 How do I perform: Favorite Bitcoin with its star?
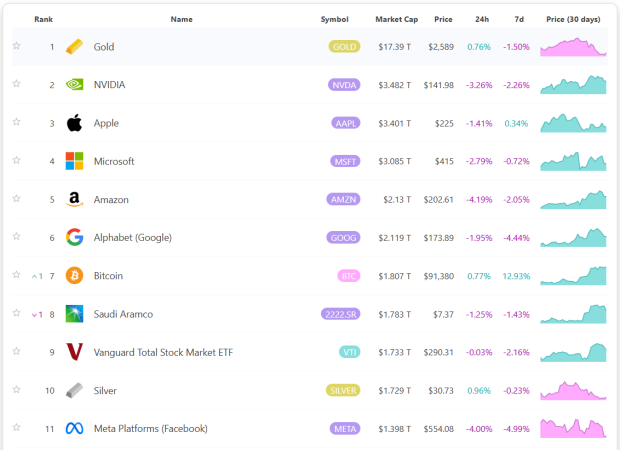(x=17, y=274)
